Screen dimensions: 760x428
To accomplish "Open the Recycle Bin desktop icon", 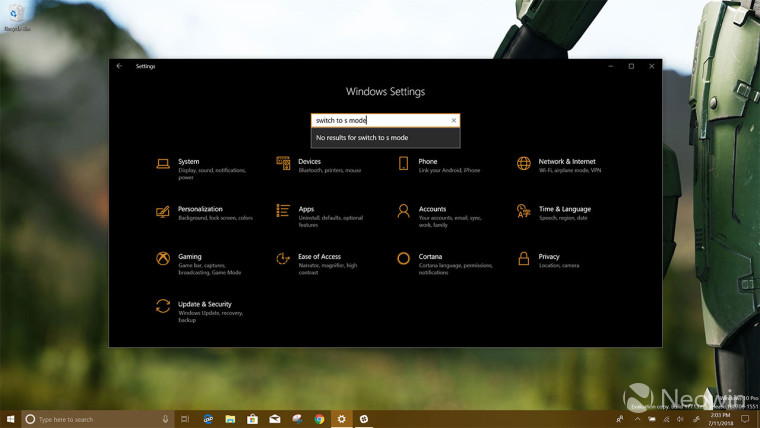I will 17,17.
